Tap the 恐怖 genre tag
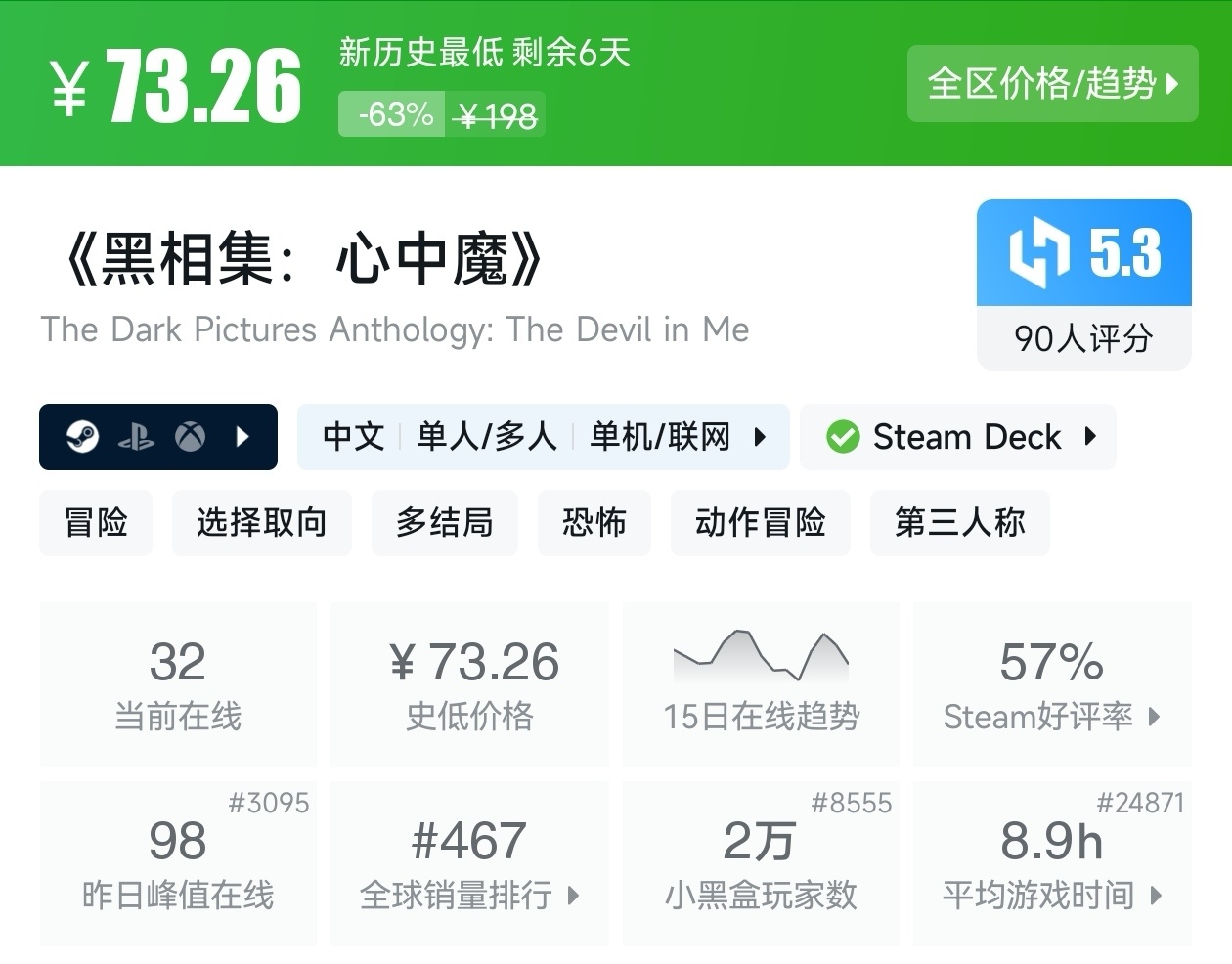 tap(594, 523)
